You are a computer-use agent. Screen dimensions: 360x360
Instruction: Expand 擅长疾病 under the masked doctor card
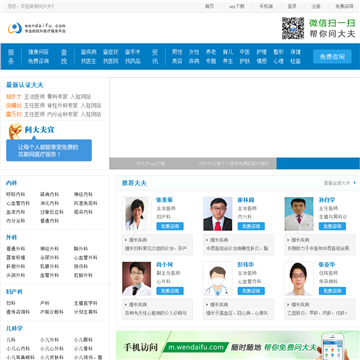(x=217, y=304)
